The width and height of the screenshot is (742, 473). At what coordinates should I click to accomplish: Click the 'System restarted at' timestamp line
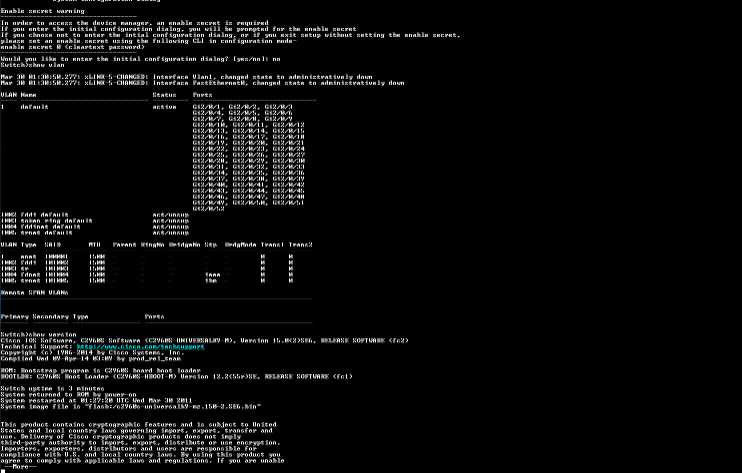click(x=97, y=401)
